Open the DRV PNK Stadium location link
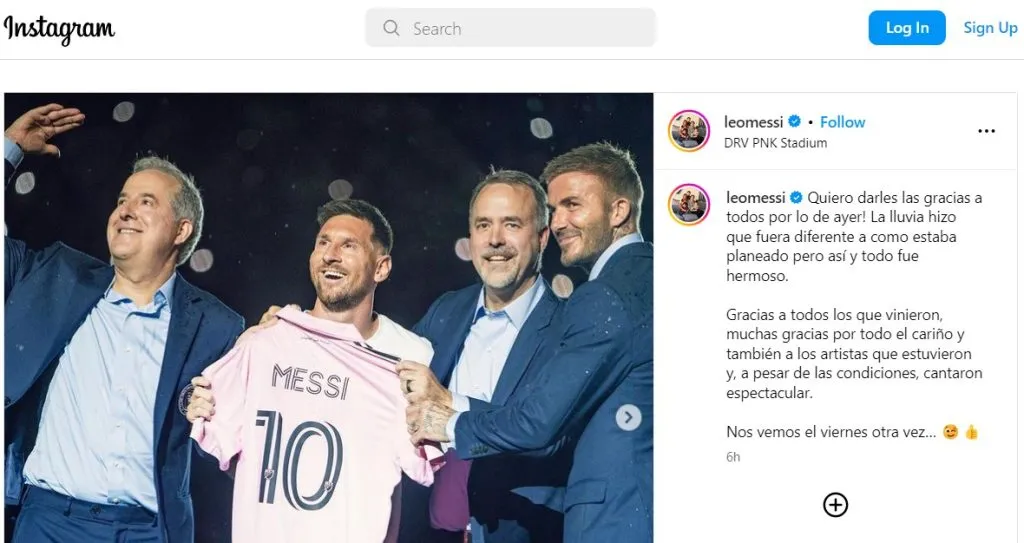Image resolution: width=1024 pixels, height=543 pixels. pyautogui.click(x=775, y=143)
